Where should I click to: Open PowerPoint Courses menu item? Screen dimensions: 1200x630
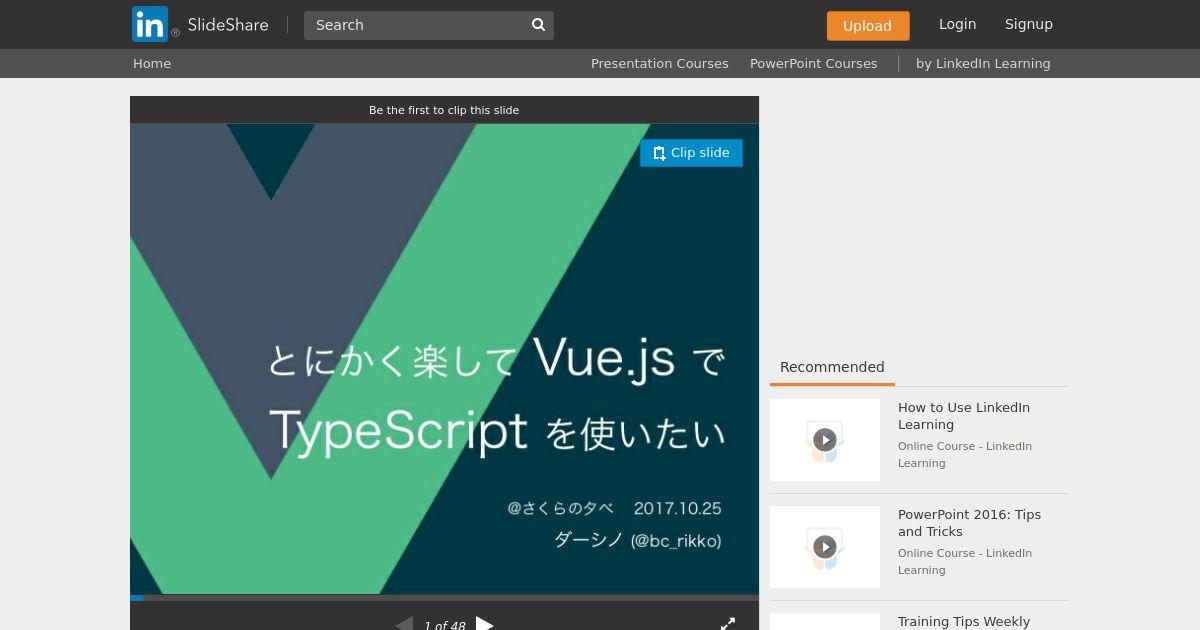813,63
